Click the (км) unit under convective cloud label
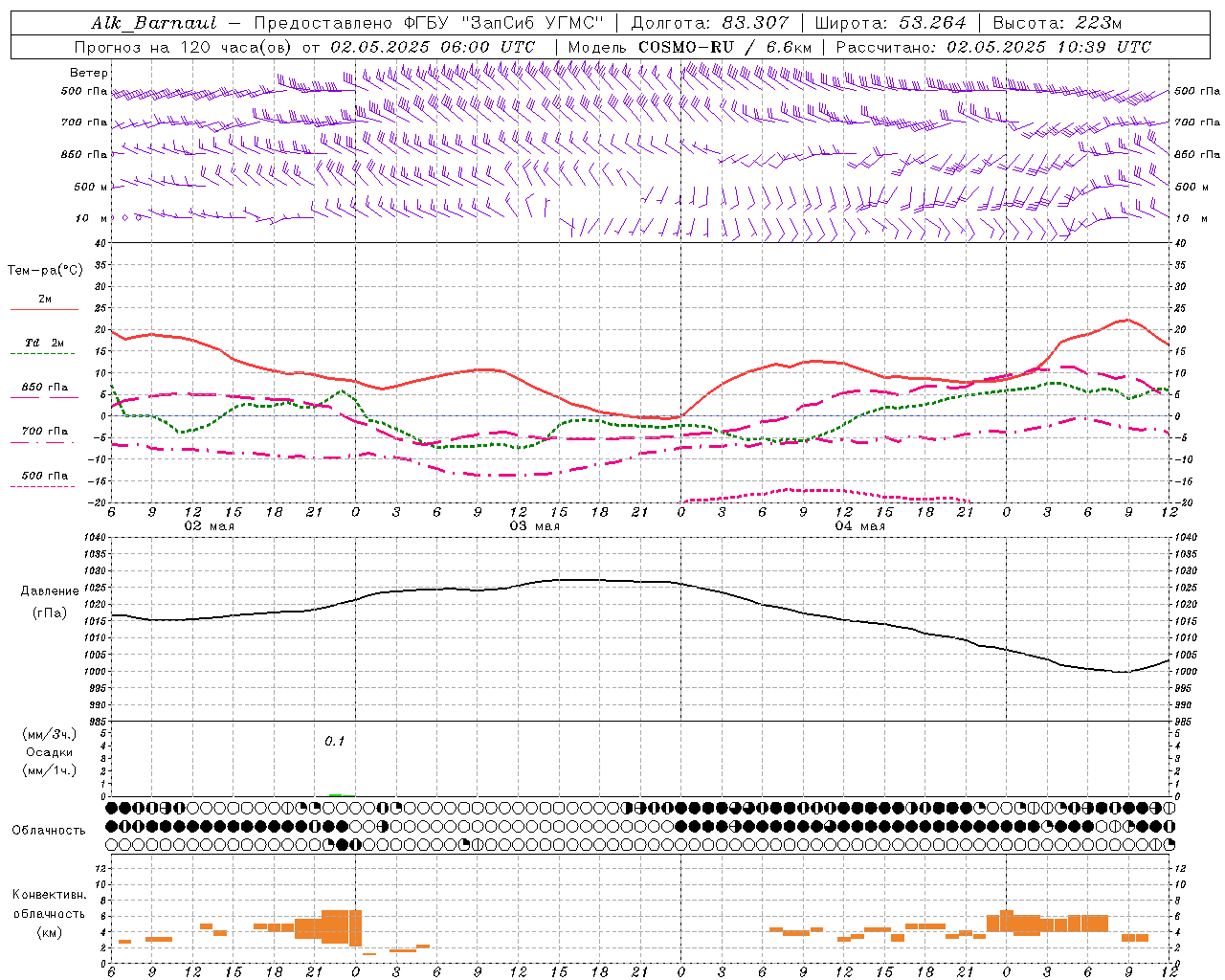This screenshot has width=1225, height=980. coord(49,931)
